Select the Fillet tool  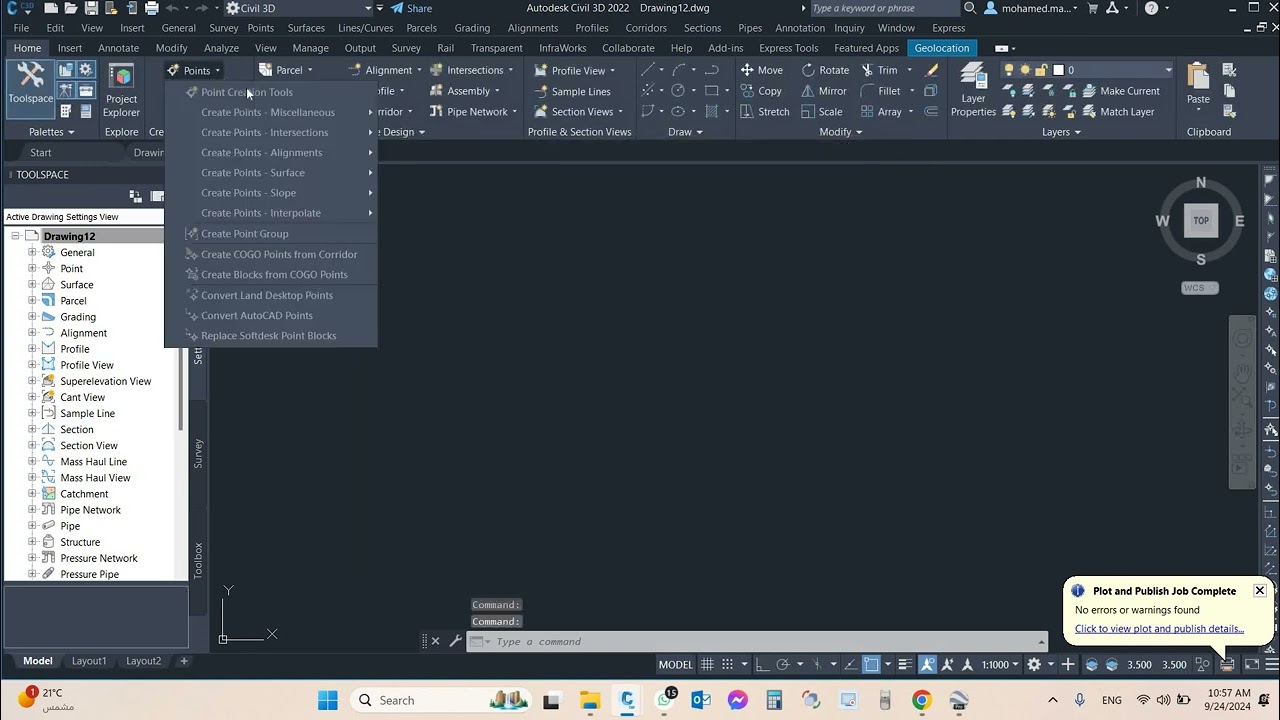click(x=881, y=91)
